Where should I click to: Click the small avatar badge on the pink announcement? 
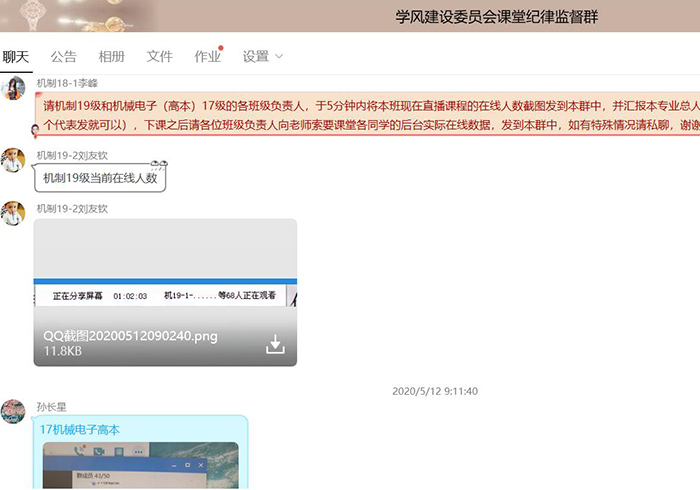coord(36,130)
